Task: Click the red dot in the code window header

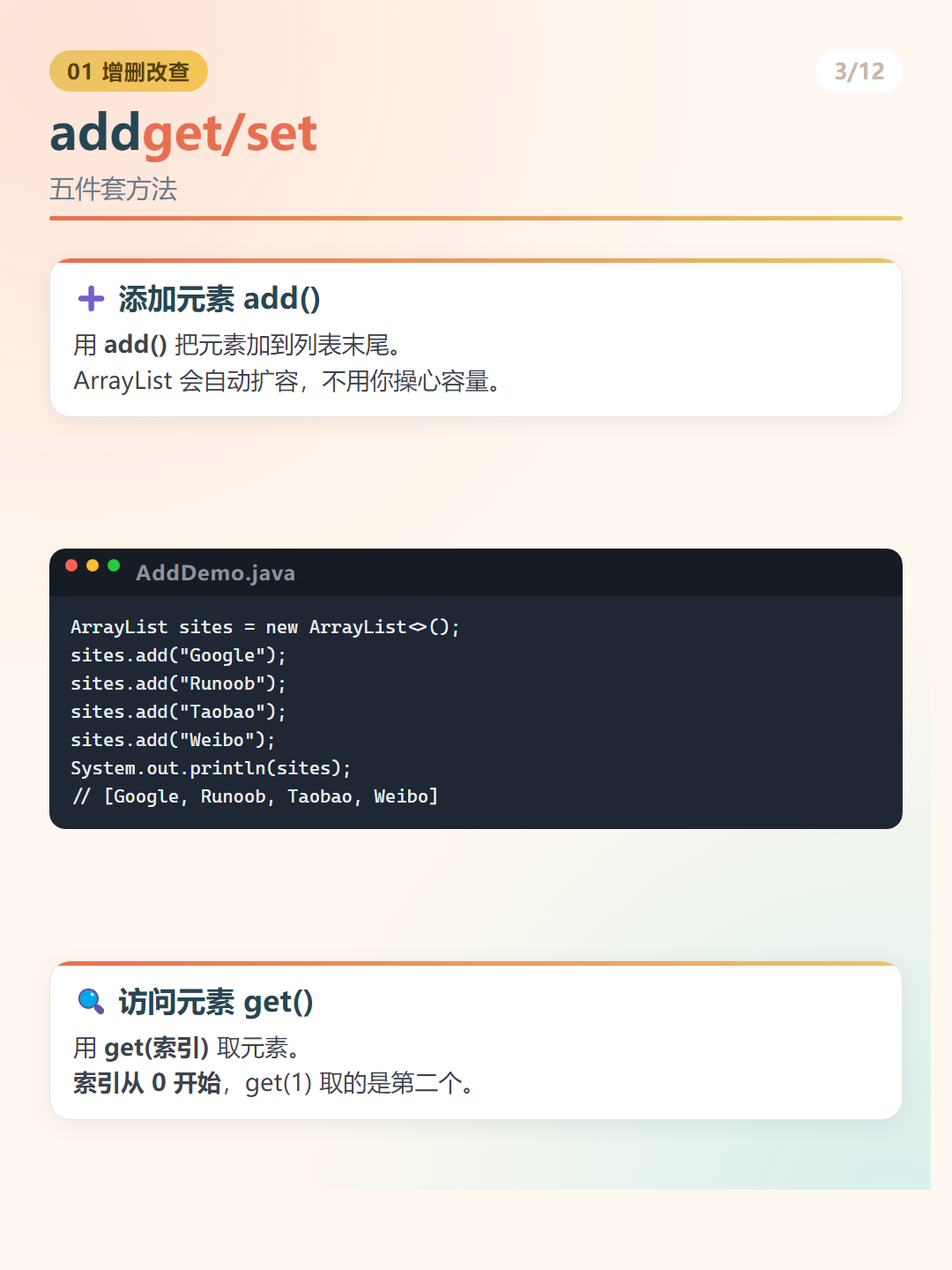Action: pyautogui.click(x=71, y=565)
